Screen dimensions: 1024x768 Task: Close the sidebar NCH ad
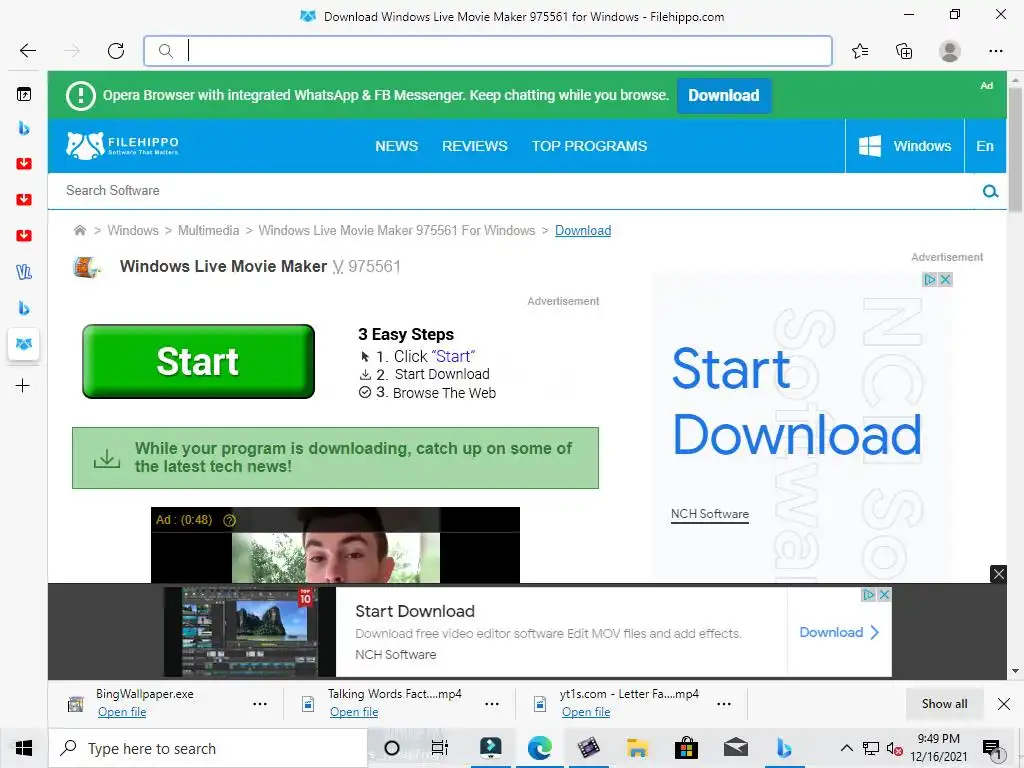(x=945, y=280)
